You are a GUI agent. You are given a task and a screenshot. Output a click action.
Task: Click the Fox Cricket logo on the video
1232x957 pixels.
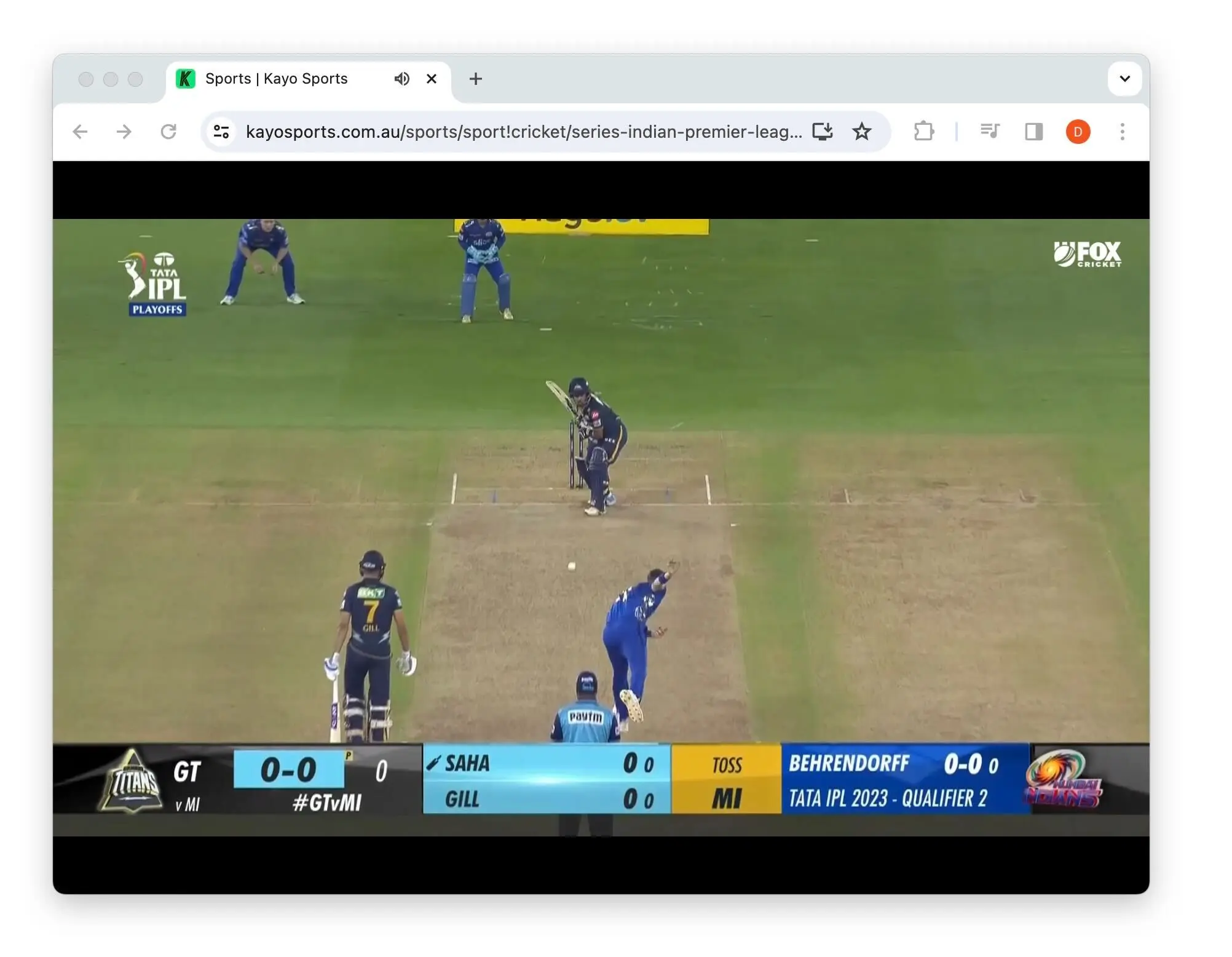point(1087,254)
